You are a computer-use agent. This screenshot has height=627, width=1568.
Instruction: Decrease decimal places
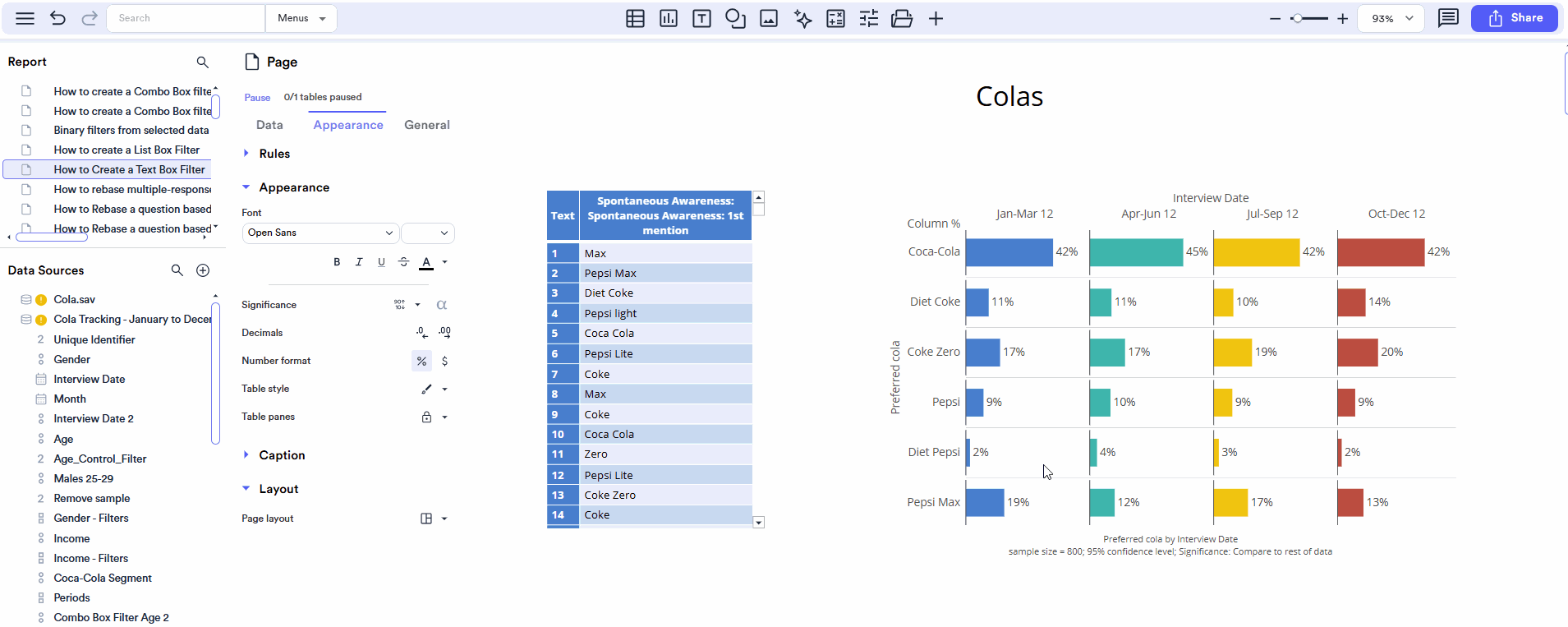click(421, 332)
